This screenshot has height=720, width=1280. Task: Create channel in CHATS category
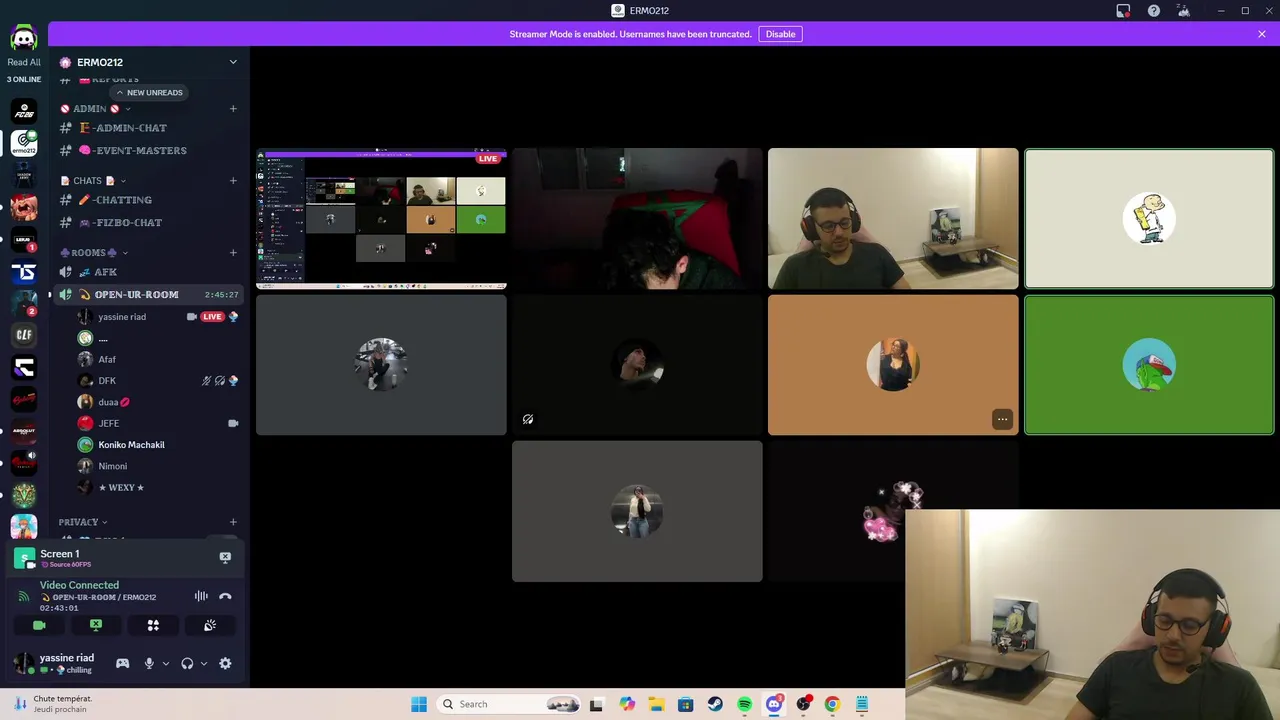pyautogui.click(x=233, y=181)
